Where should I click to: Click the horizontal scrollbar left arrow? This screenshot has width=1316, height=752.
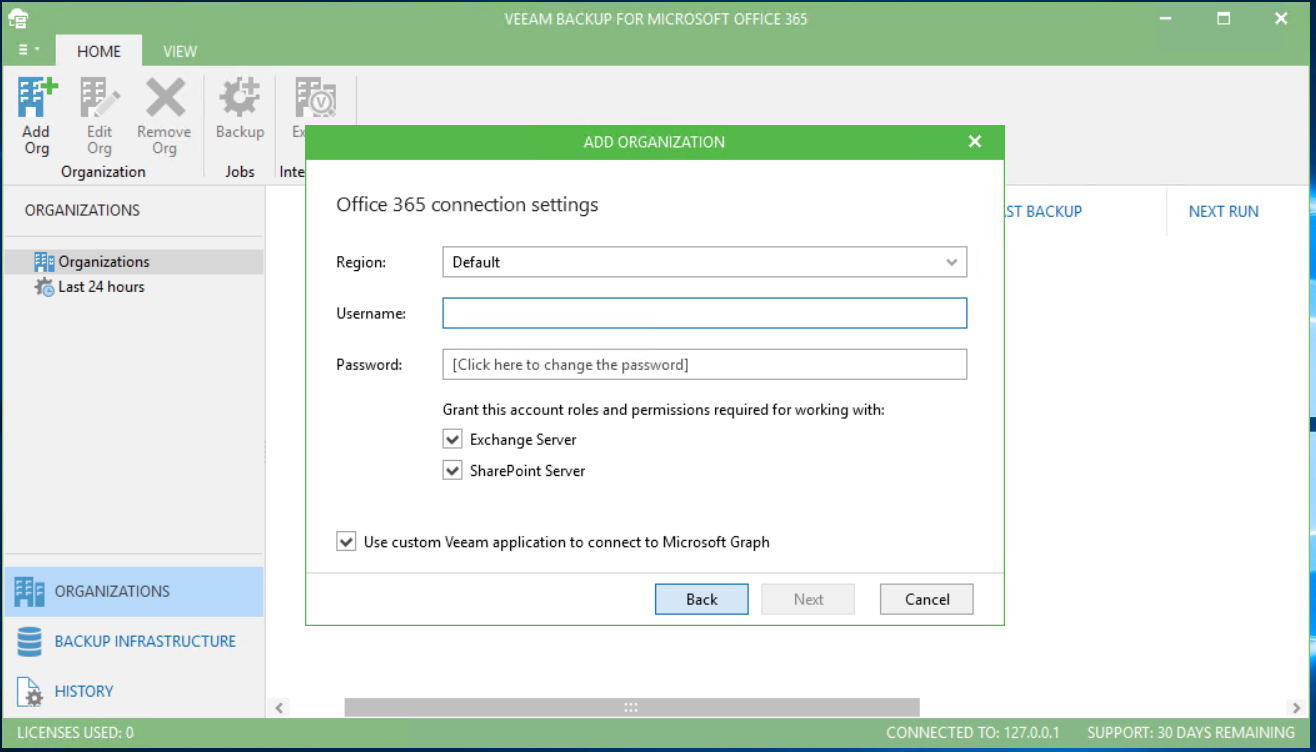[x=280, y=707]
